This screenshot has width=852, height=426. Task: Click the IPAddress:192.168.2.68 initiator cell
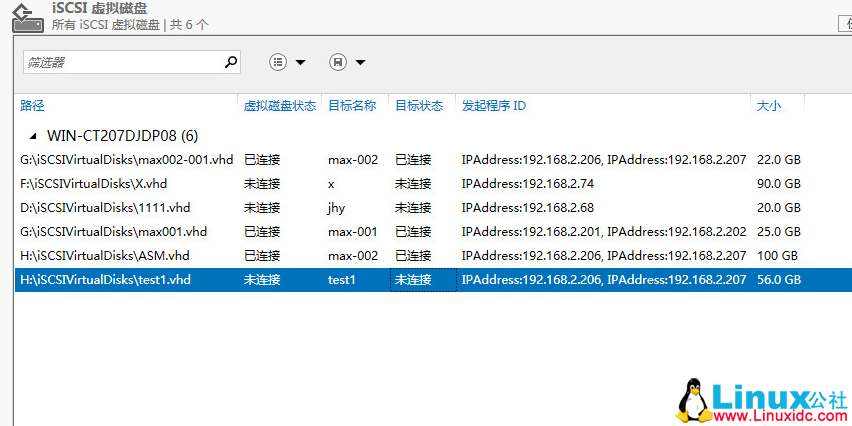pyautogui.click(x=528, y=208)
